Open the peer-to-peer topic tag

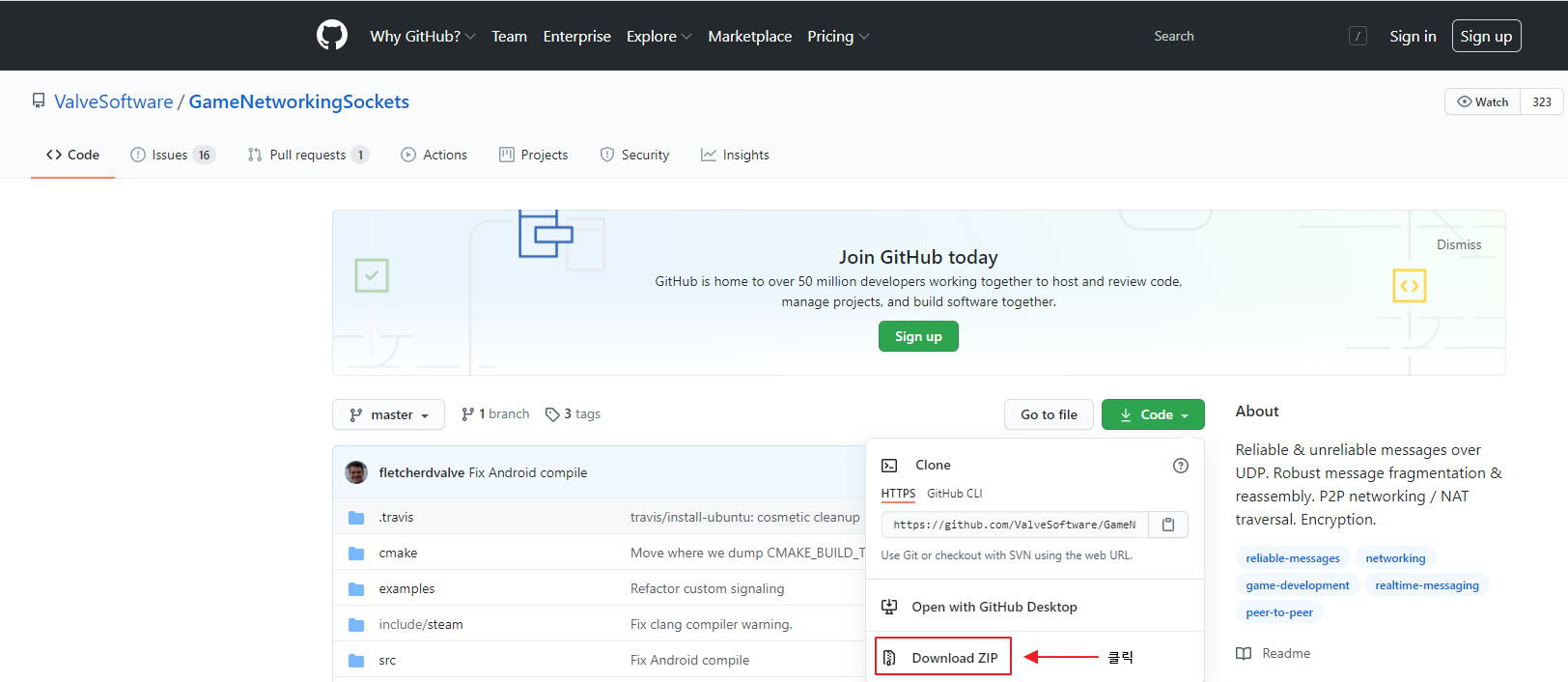pos(1279,611)
